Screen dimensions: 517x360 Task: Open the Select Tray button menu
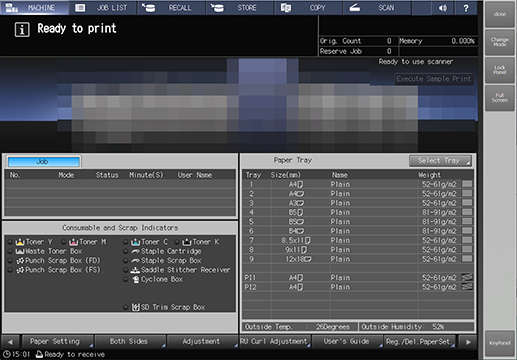[x=440, y=161]
